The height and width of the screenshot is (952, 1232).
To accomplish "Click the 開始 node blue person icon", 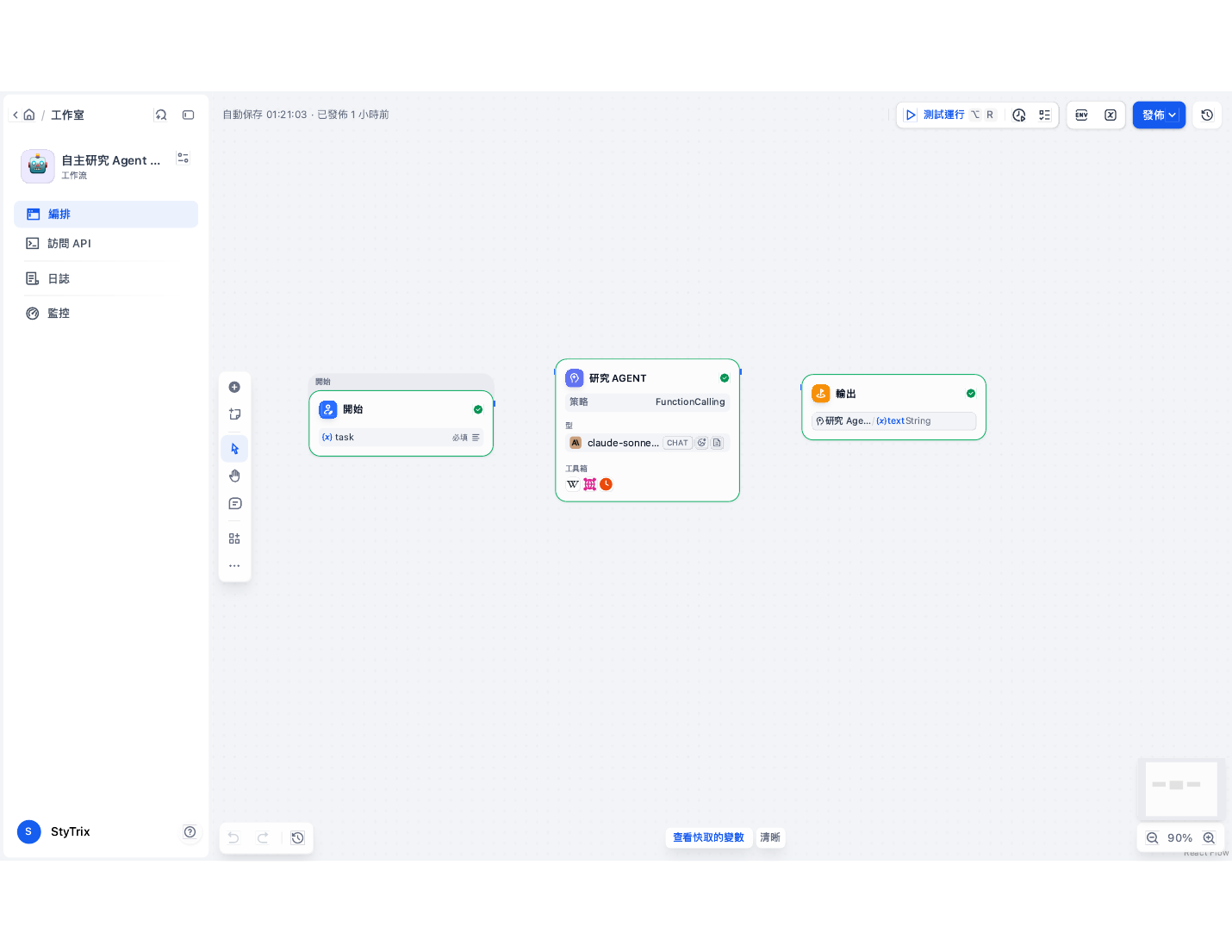I will coord(328,410).
